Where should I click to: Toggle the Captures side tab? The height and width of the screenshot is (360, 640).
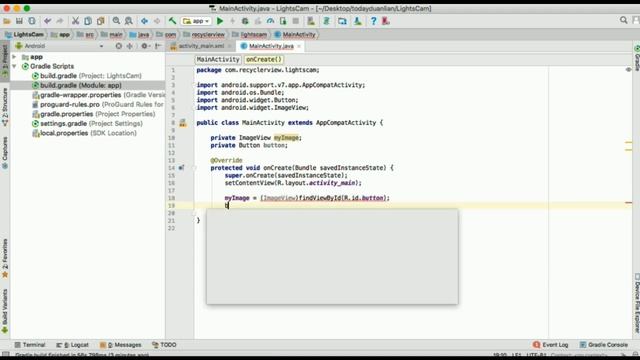(5, 153)
